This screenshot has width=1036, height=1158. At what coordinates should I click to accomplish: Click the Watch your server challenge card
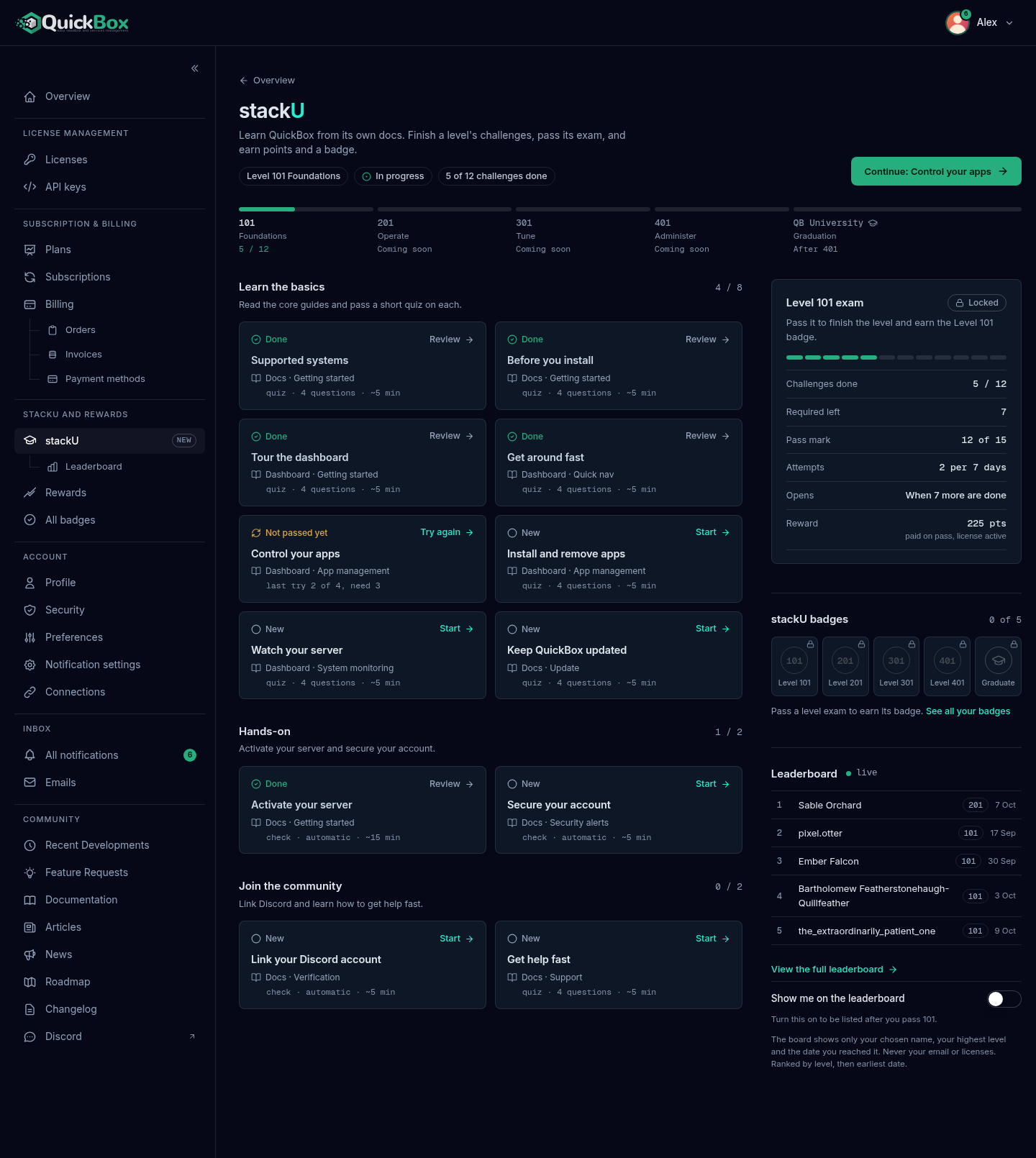(363, 655)
